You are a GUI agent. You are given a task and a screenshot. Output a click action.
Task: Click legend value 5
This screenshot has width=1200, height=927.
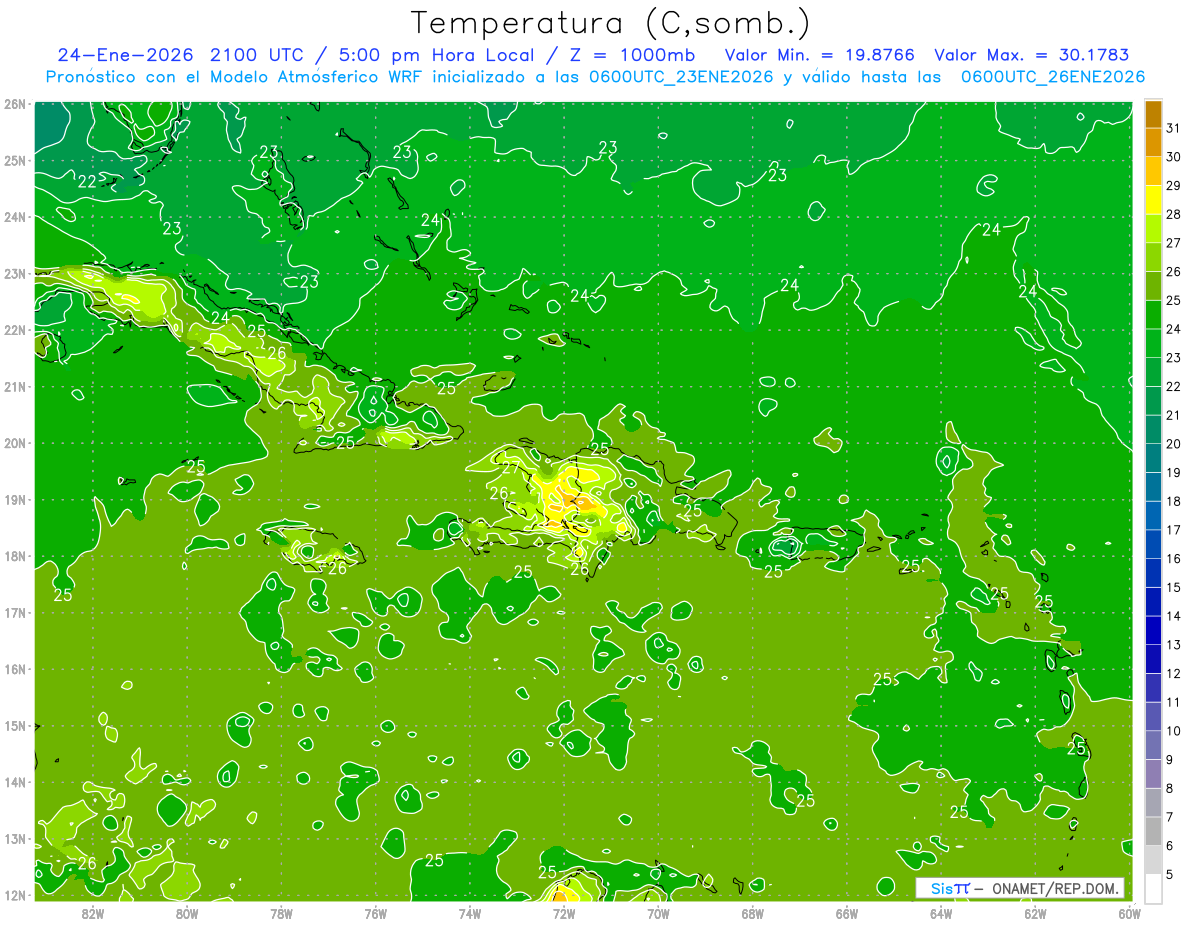pos(1170,874)
